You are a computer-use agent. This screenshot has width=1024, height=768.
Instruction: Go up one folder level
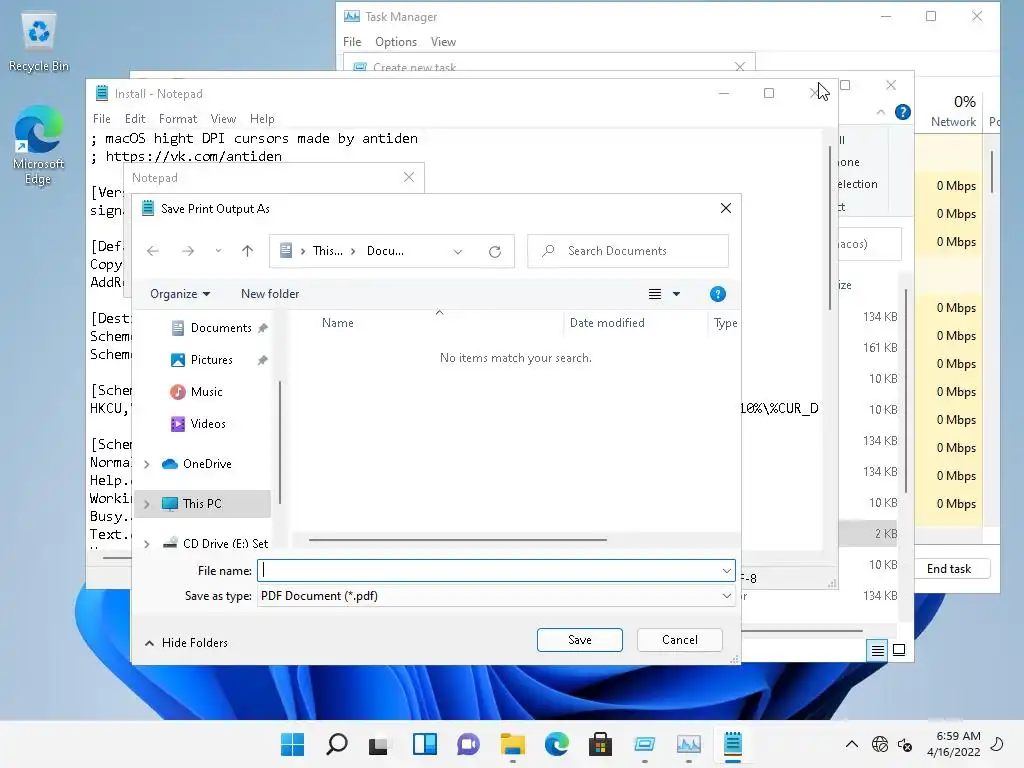[x=248, y=251]
